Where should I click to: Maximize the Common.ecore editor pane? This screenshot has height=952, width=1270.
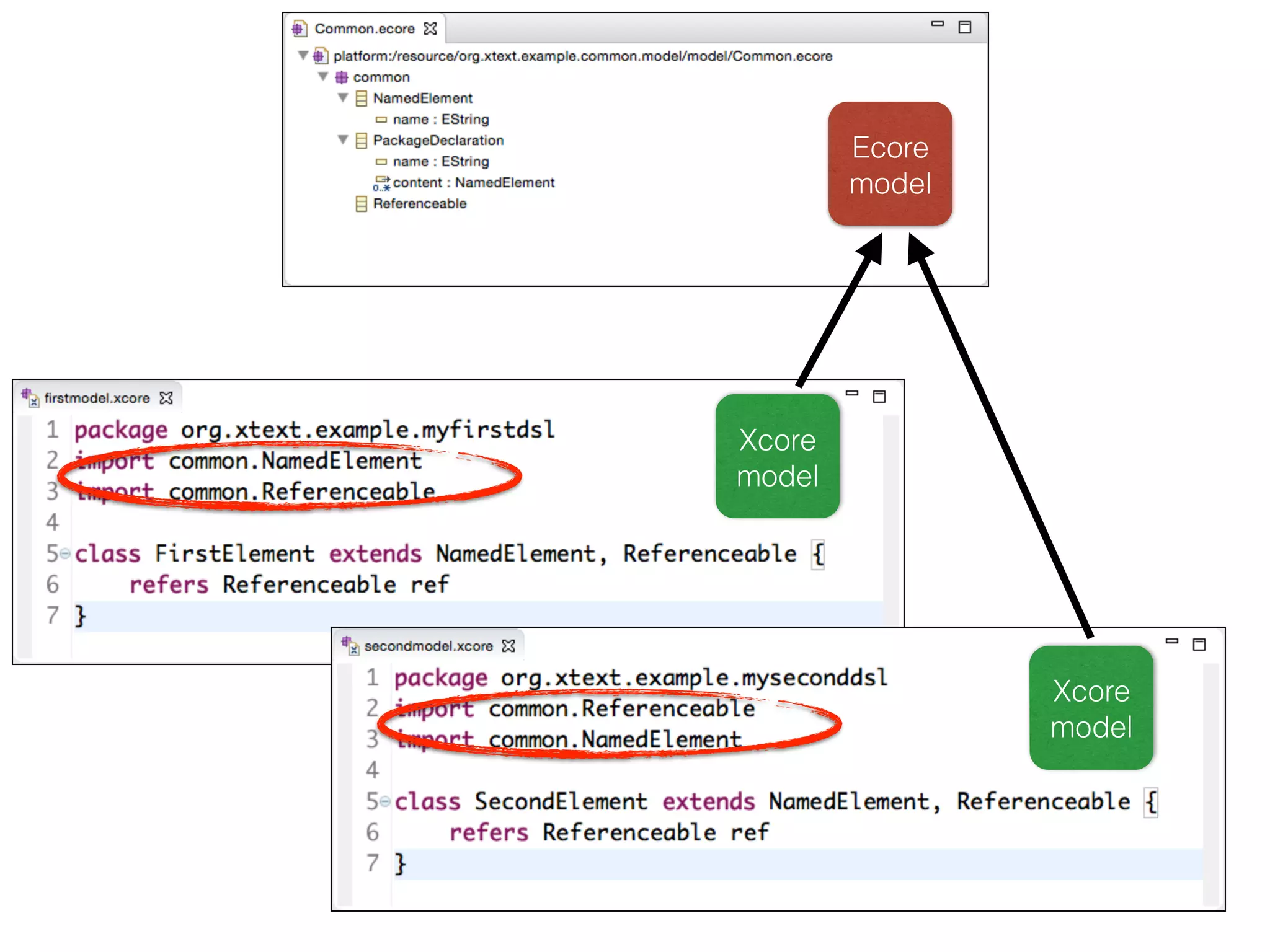(964, 27)
